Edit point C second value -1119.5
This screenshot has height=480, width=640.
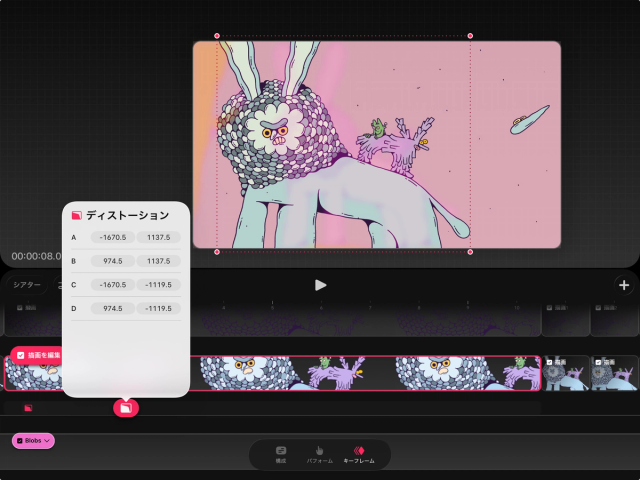(x=158, y=285)
